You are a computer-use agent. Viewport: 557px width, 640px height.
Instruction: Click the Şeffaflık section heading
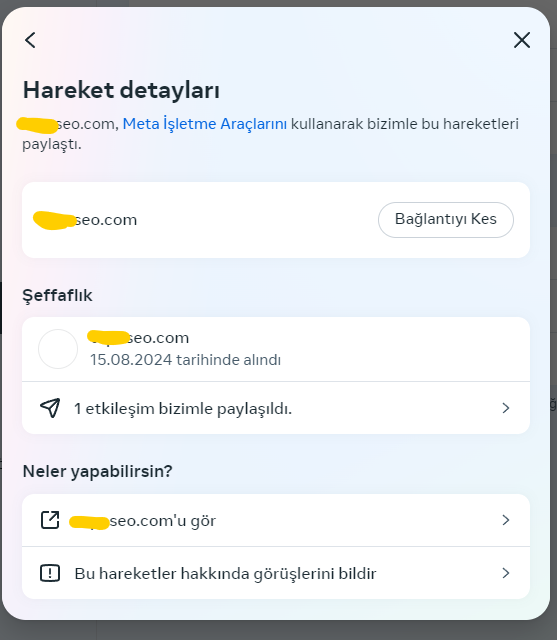57,296
